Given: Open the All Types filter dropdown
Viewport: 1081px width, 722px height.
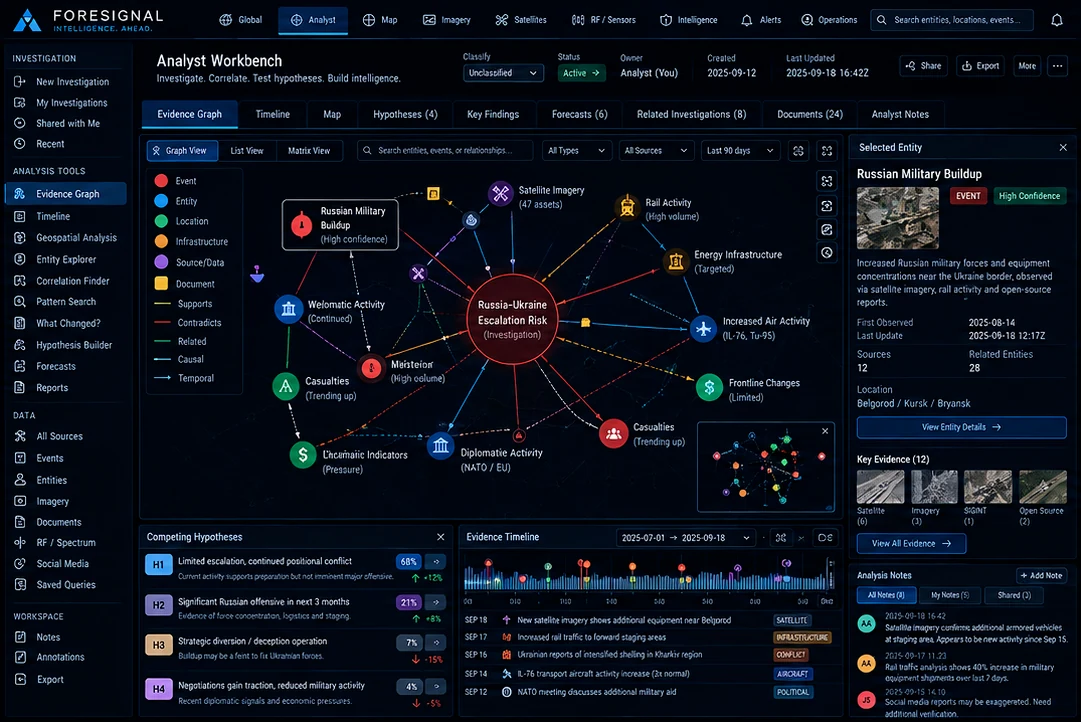Looking at the screenshot, I should [576, 150].
